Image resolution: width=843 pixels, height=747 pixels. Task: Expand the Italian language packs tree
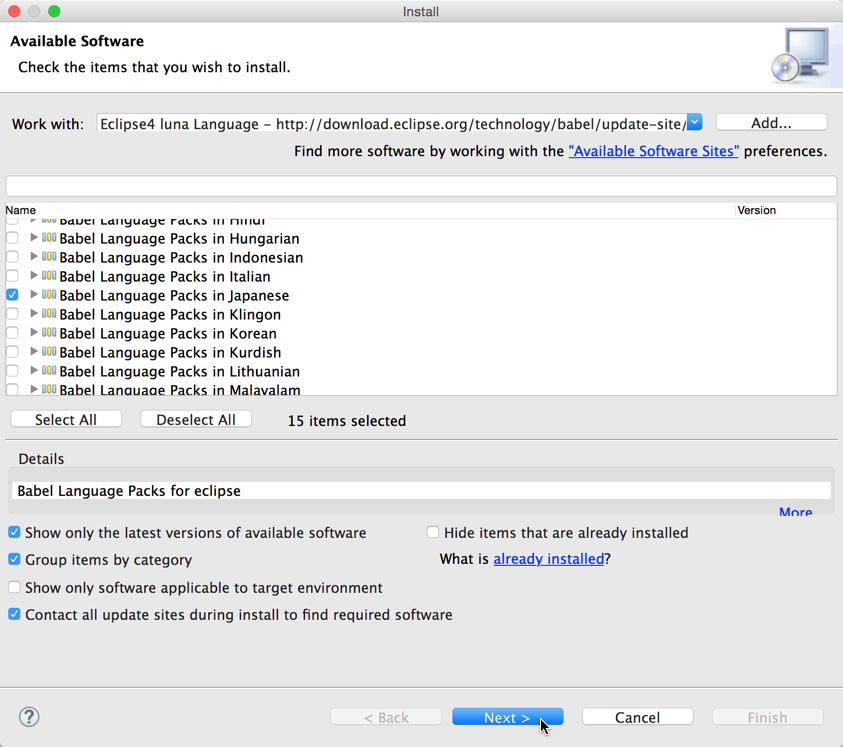point(34,275)
